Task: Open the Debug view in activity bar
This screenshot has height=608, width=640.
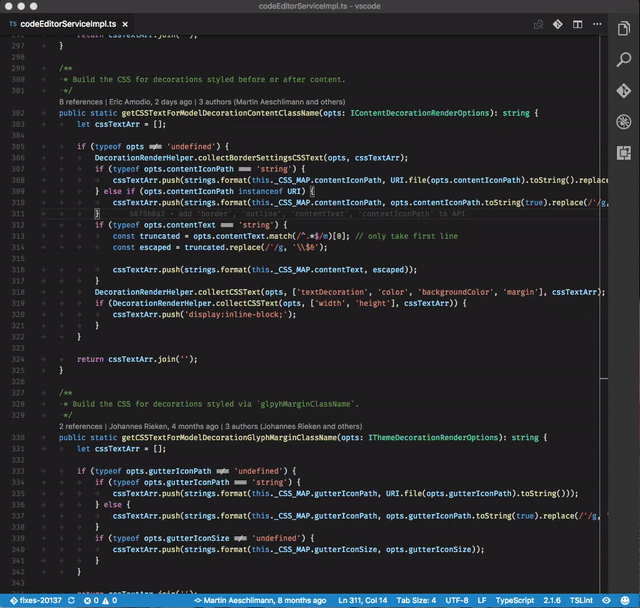Action: click(622, 122)
